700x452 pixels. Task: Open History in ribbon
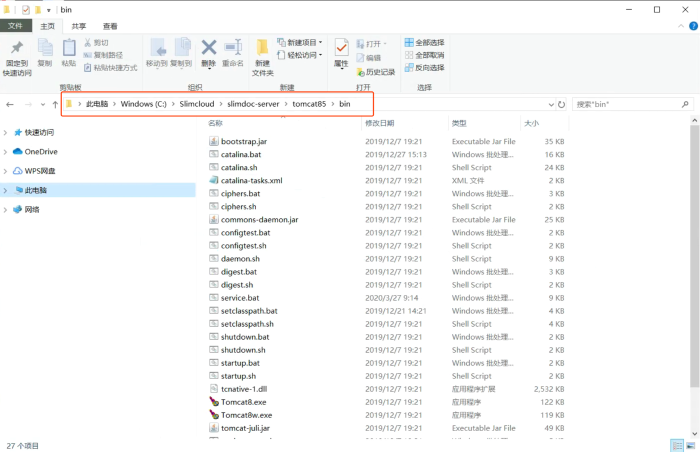click(x=376, y=72)
